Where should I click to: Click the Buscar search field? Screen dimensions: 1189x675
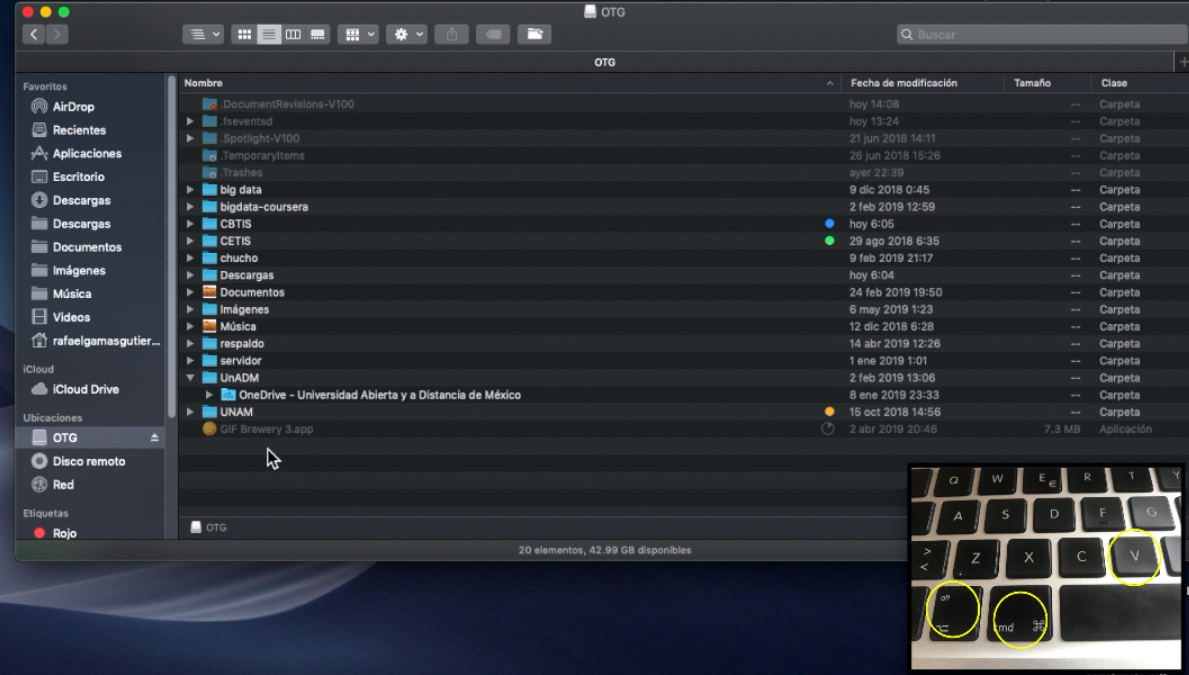pyautogui.click(x=1040, y=34)
